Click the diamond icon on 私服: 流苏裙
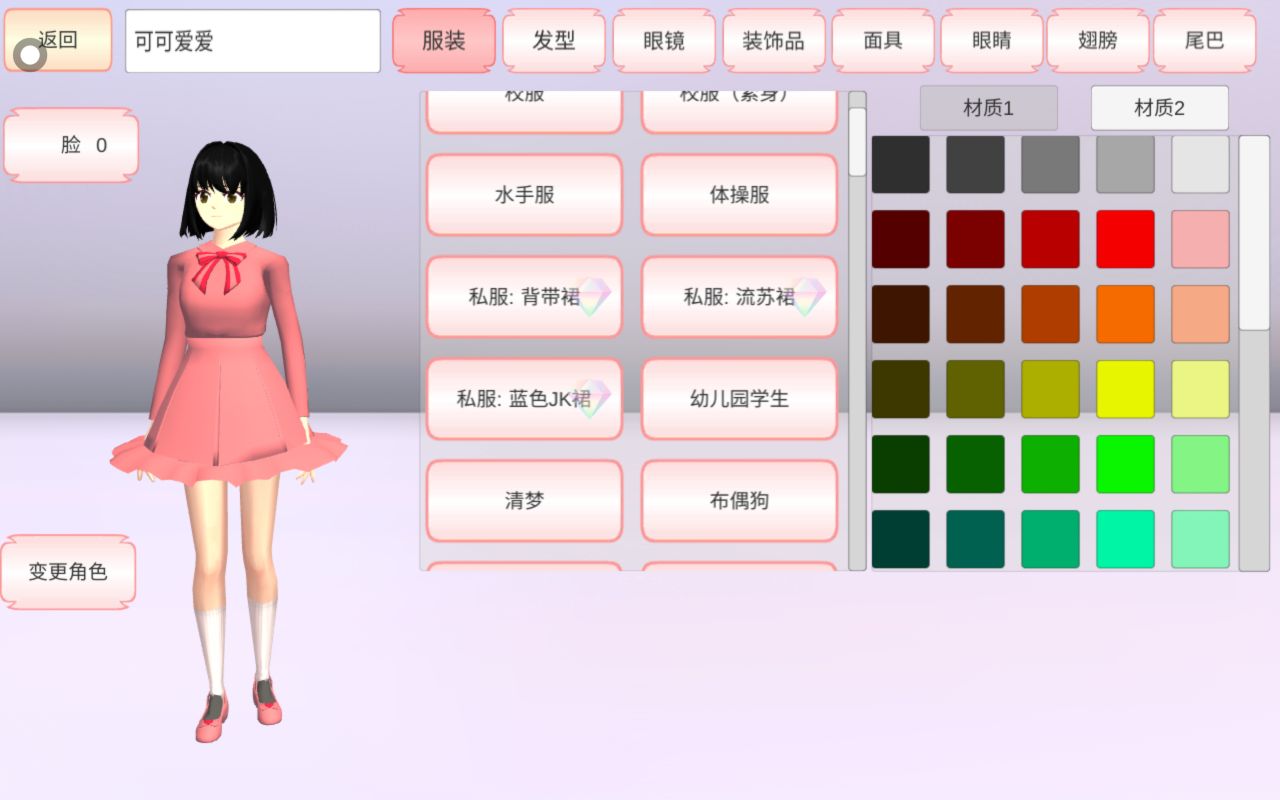1280x800 pixels. tap(807, 297)
